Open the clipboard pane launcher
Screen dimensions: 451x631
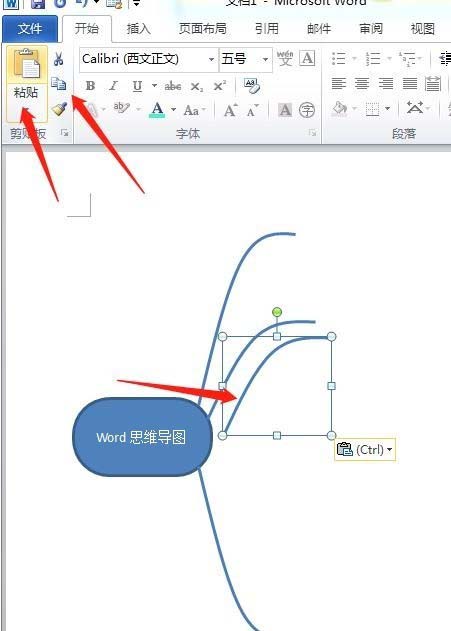click(64, 133)
